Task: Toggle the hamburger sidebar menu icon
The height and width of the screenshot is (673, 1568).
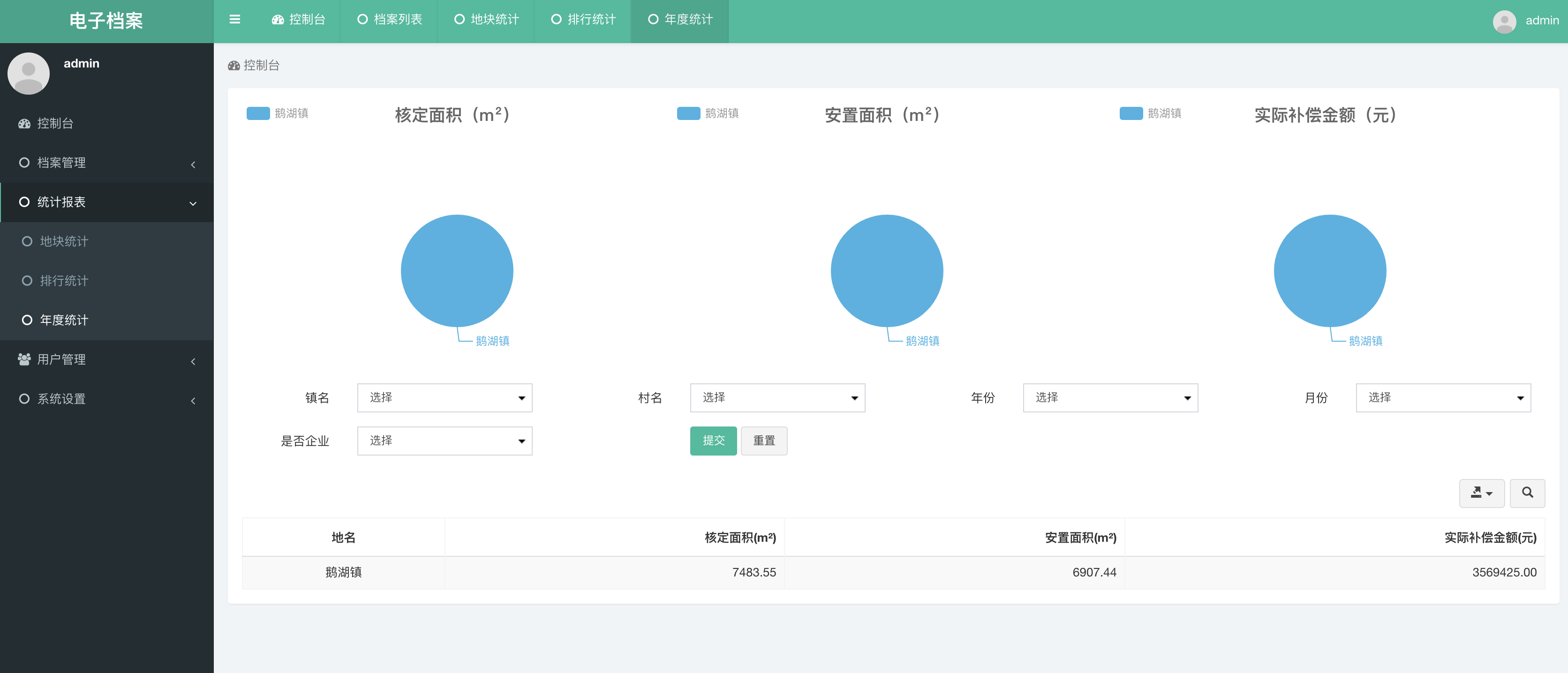Action: (234, 20)
